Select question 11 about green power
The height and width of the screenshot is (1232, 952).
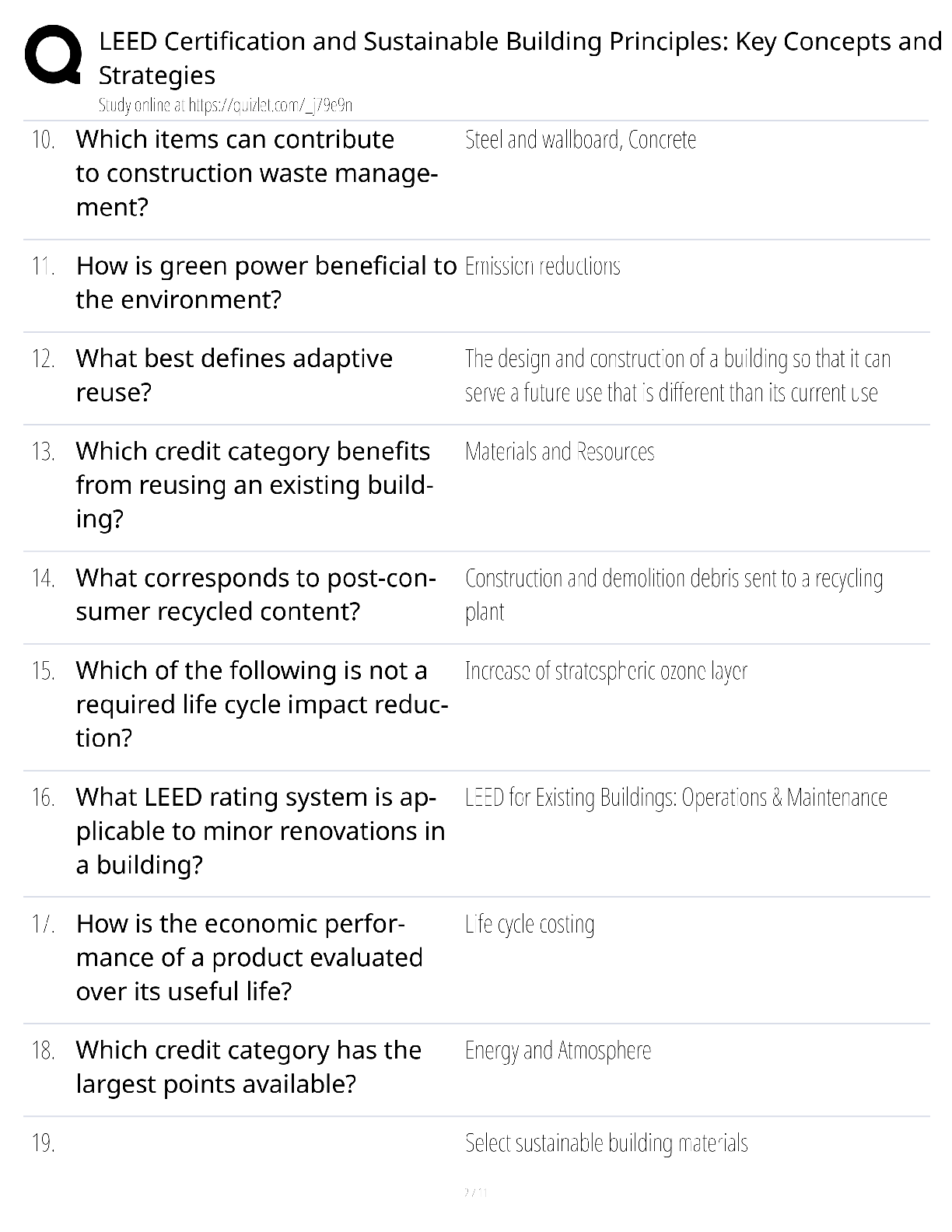pos(266,282)
